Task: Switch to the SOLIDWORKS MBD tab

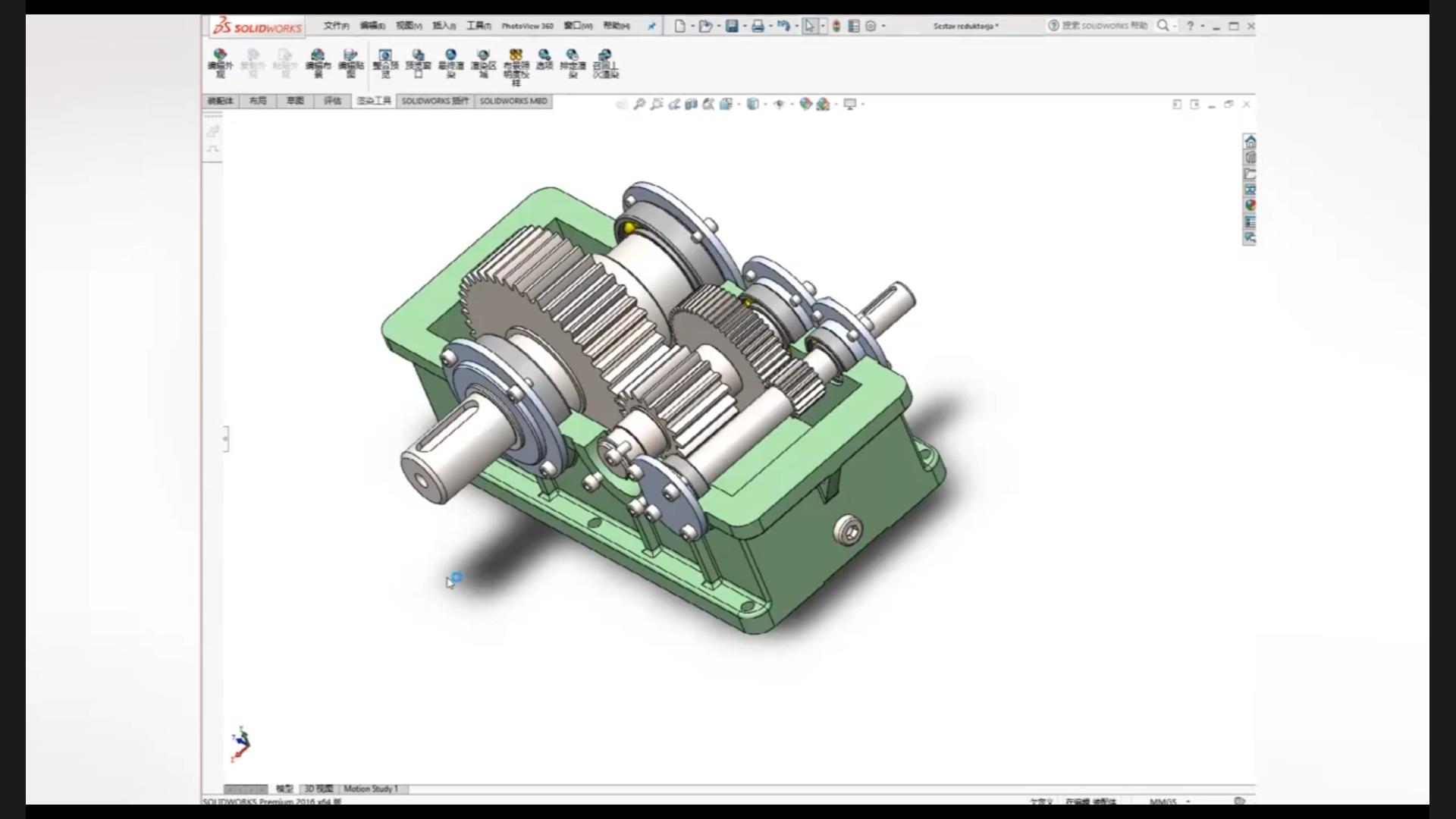Action: [513, 101]
